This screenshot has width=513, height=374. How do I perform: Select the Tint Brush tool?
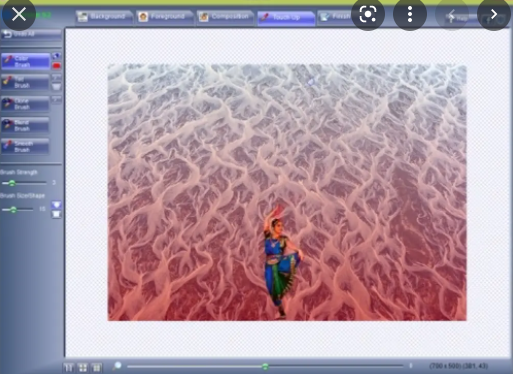point(25,82)
